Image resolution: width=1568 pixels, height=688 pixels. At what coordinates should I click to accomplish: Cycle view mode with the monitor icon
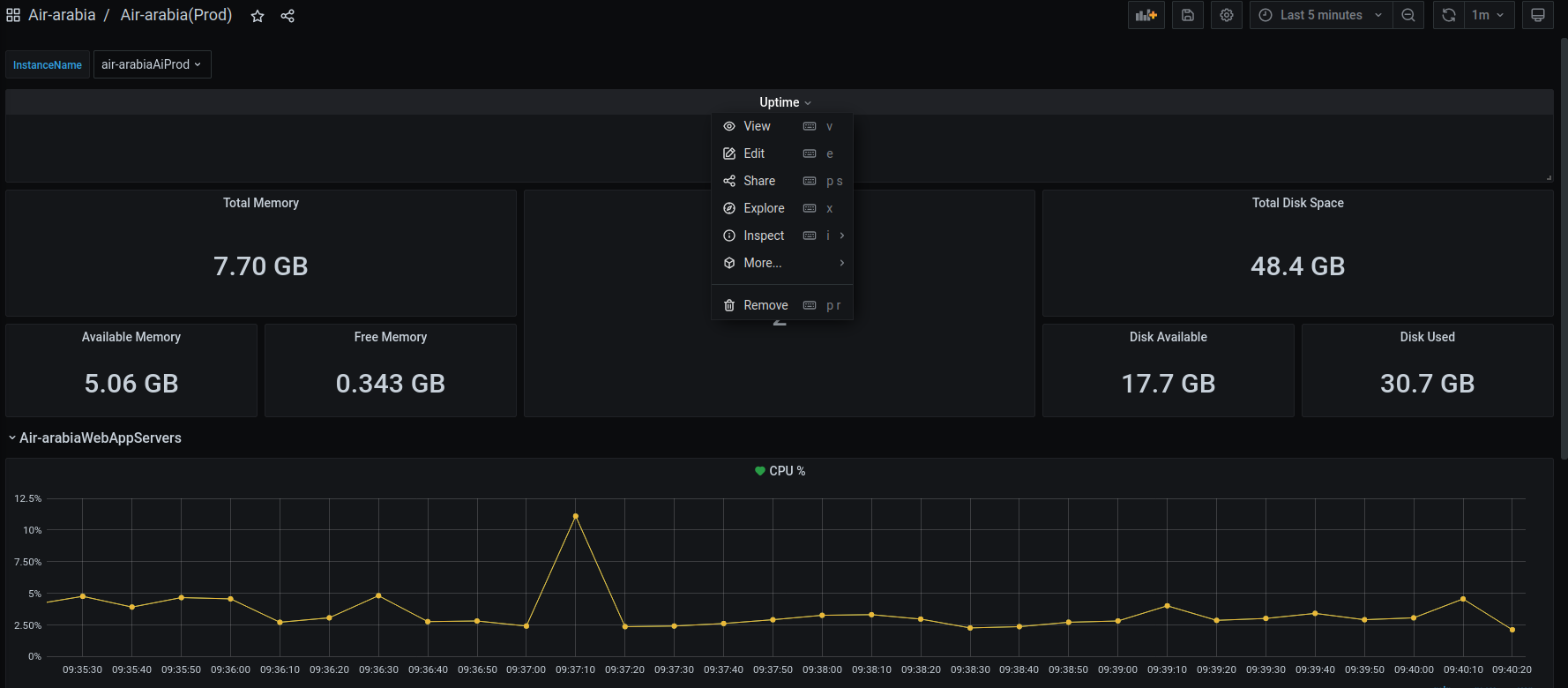(1537, 15)
